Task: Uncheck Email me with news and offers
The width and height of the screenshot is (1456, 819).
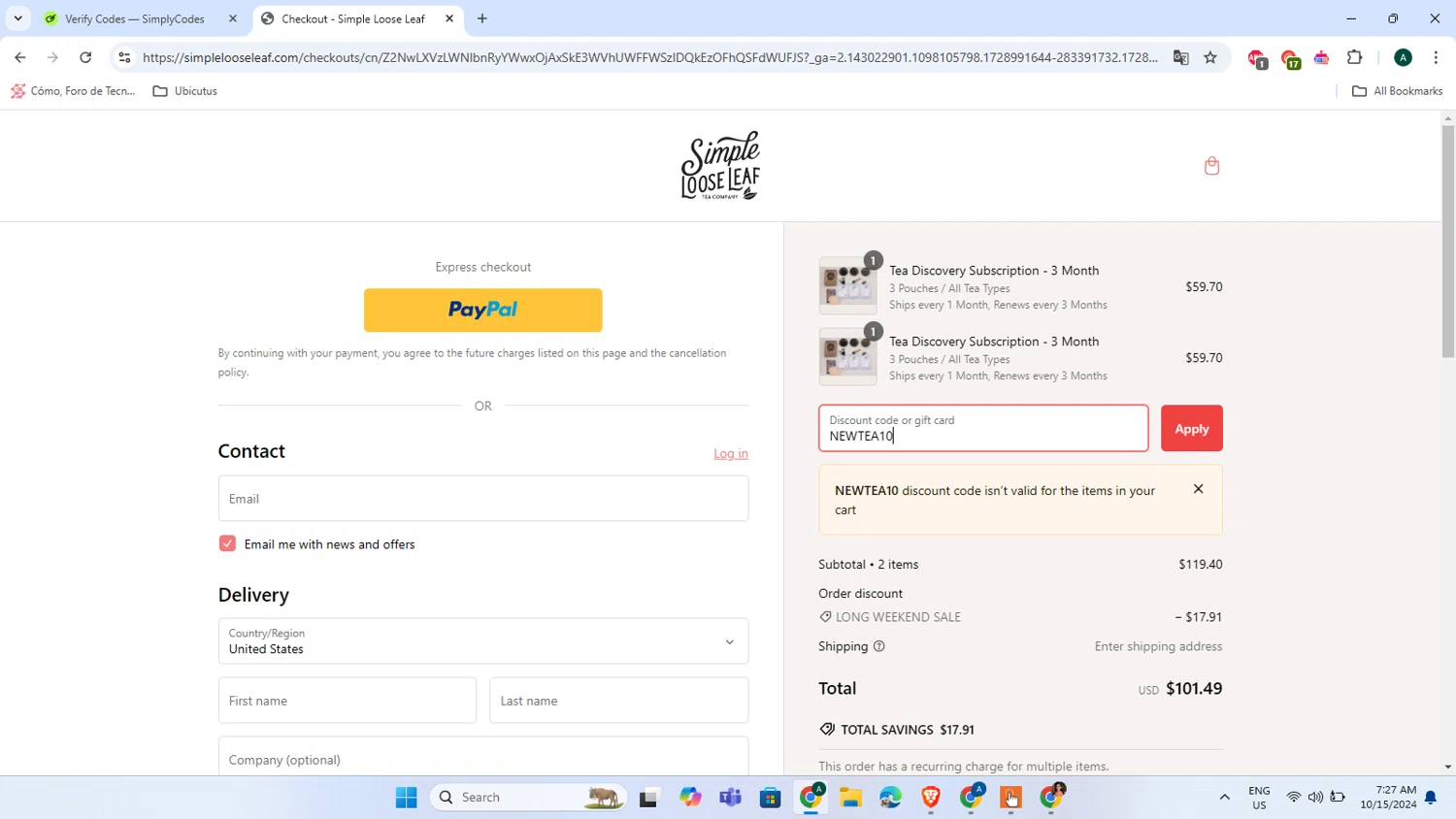Action: point(227,543)
